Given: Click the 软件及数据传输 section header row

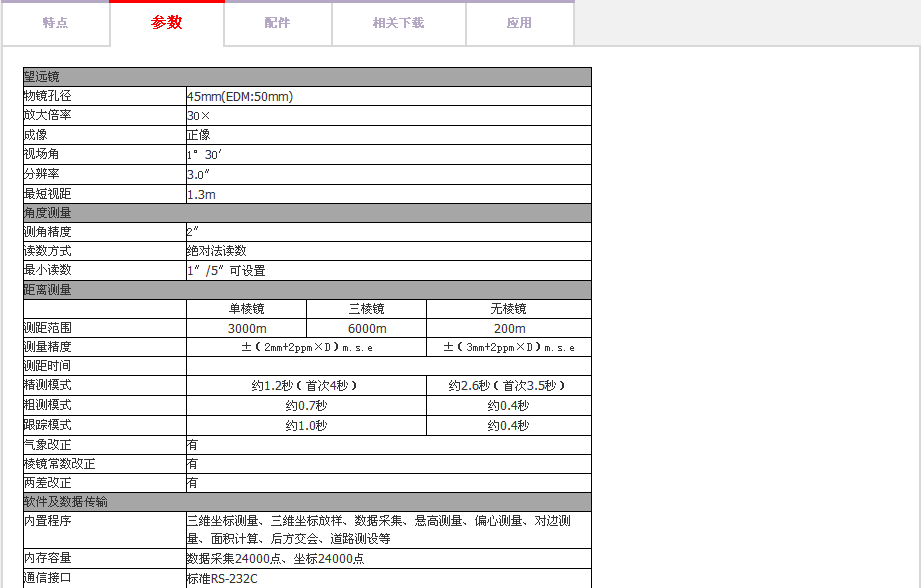Looking at the screenshot, I should (306, 502).
